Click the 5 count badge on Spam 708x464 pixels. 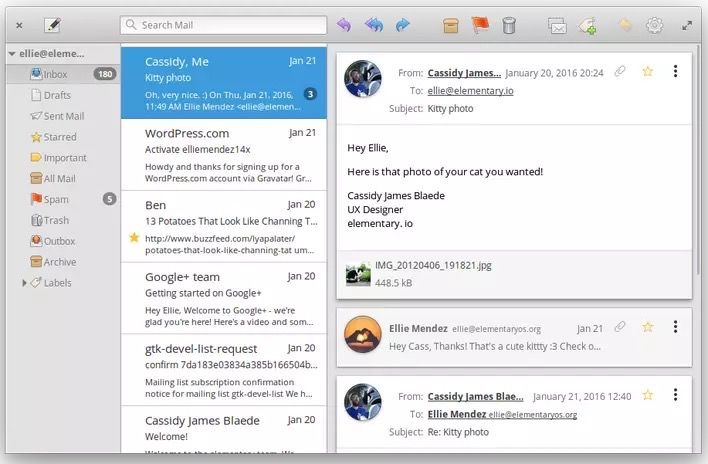pos(109,199)
